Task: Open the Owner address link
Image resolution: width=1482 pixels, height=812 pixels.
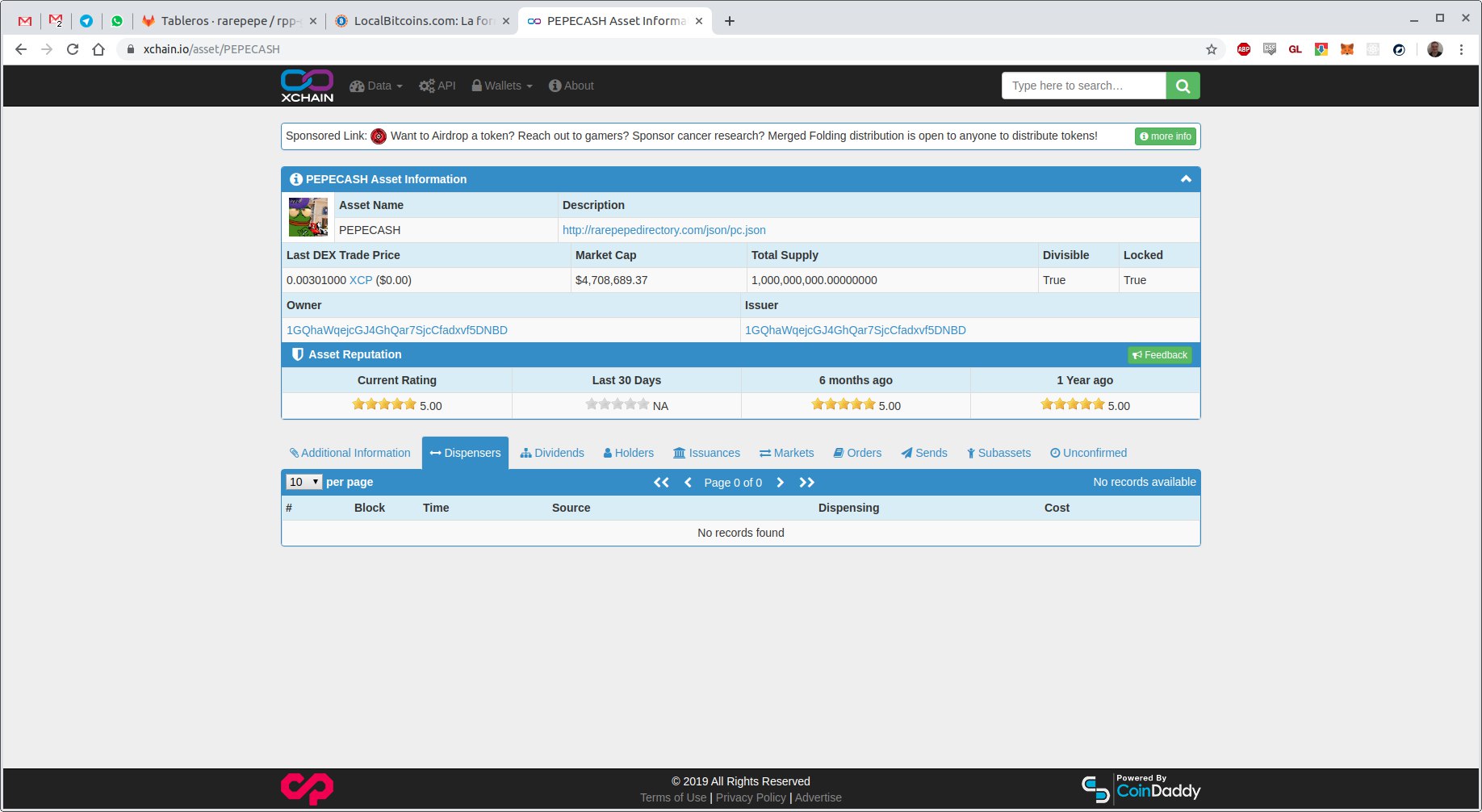Action: coord(397,330)
